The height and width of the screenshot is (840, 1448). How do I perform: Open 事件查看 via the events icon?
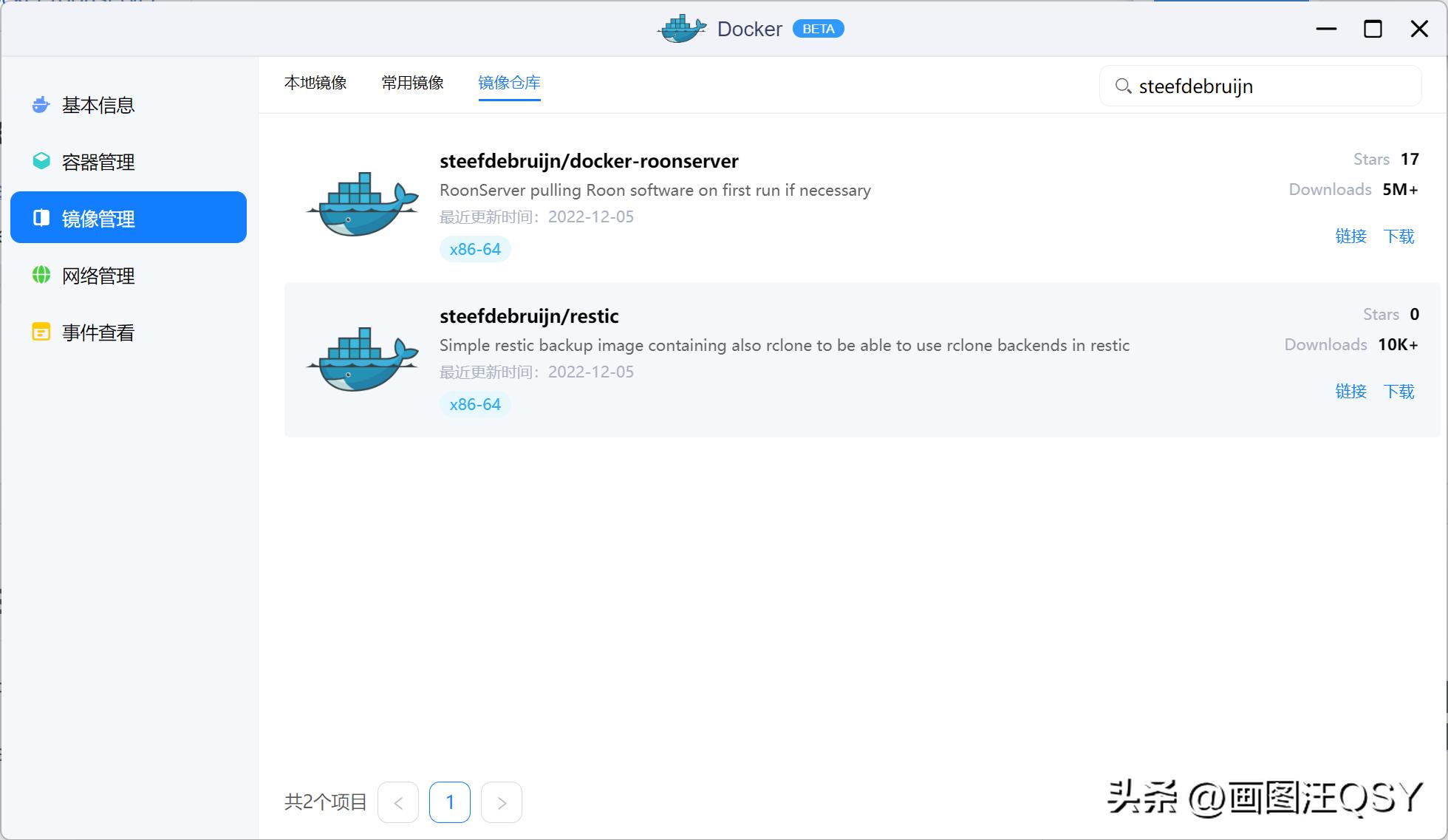coord(41,332)
